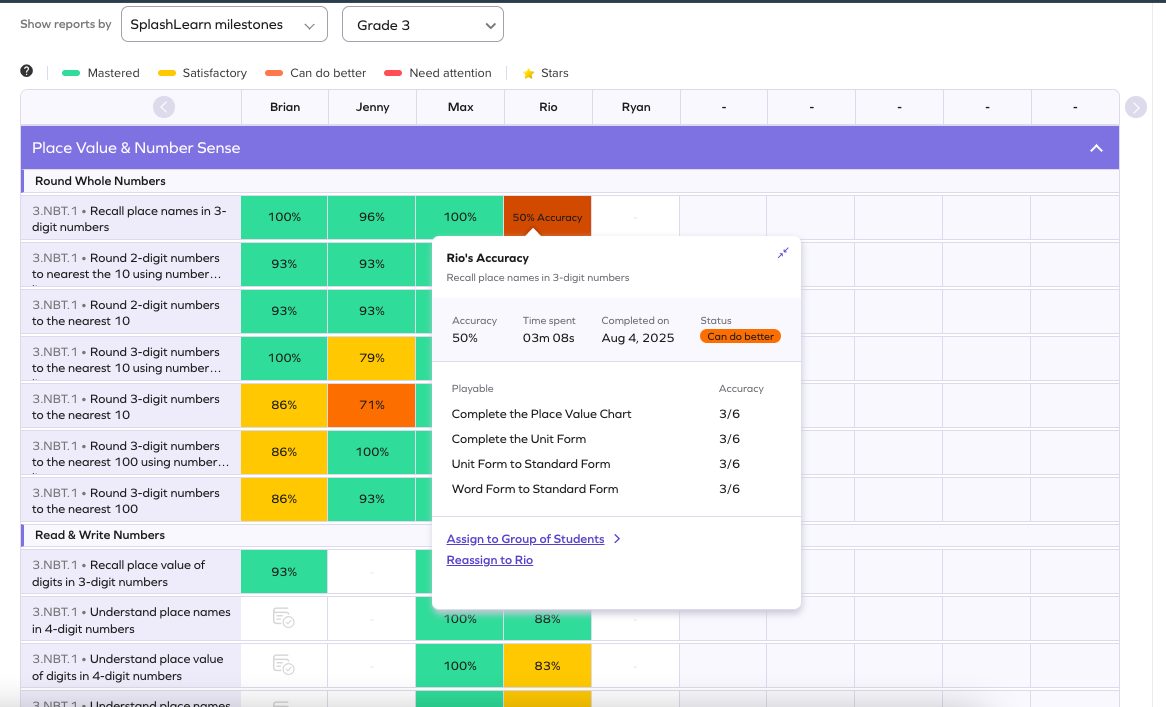Select the Jenny student column header
Viewport: 1166px width, 707px height.
click(x=372, y=107)
